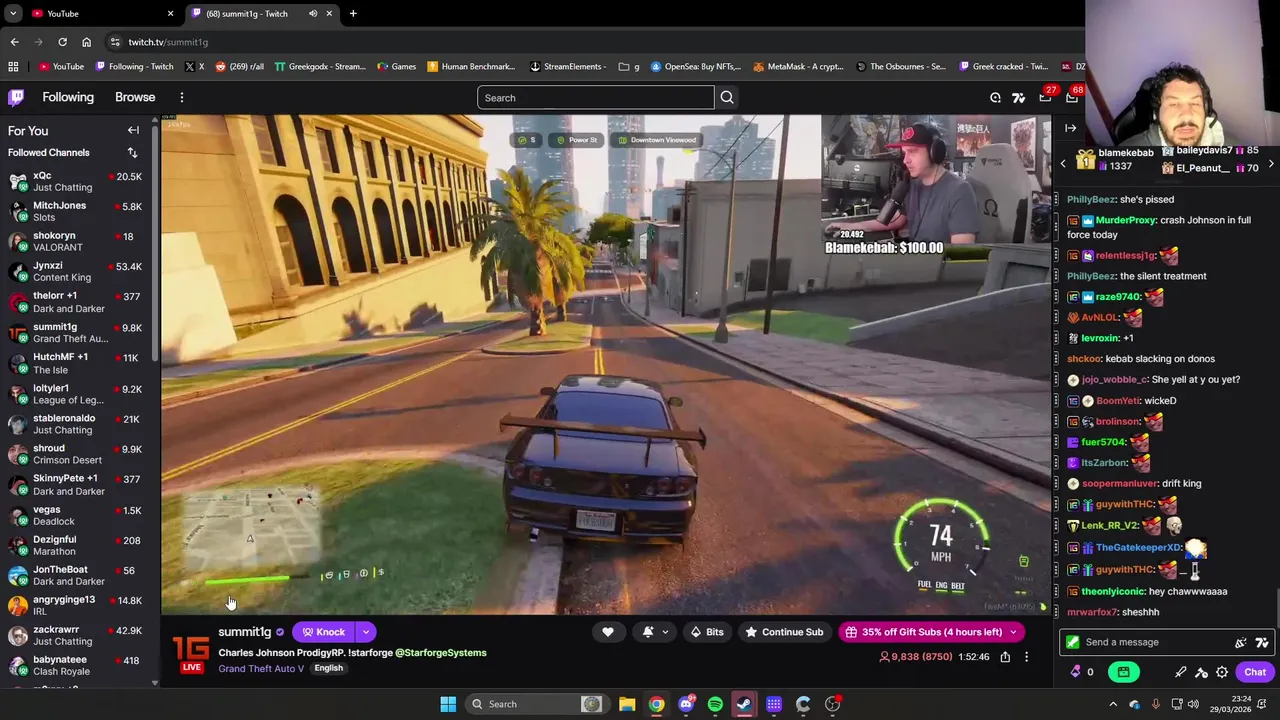
Task: Open the Following page
Action: [68, 97]
